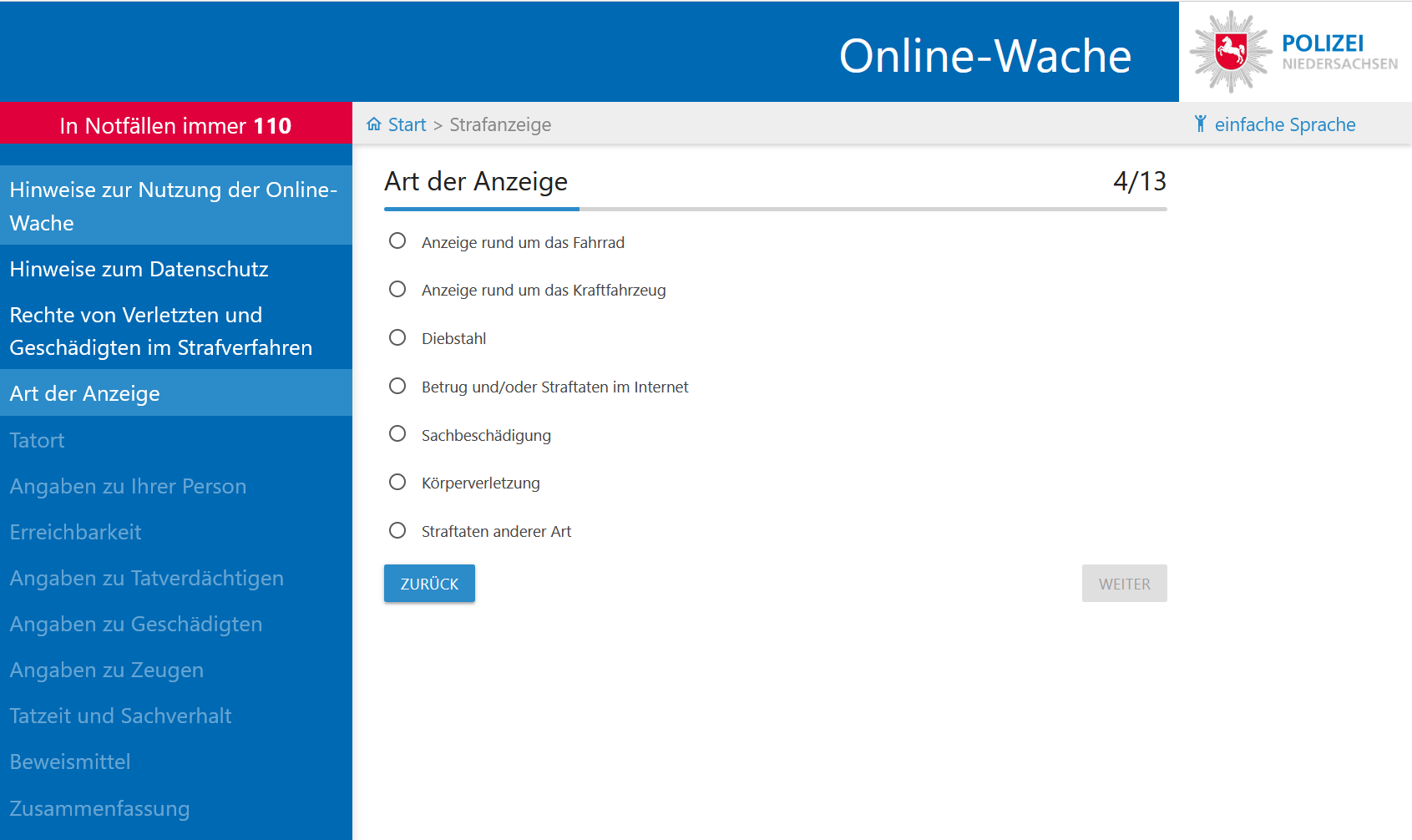Switch to 'einfache Sprache' link
Screen dimensions: 1412x840
click(1285, 124)
